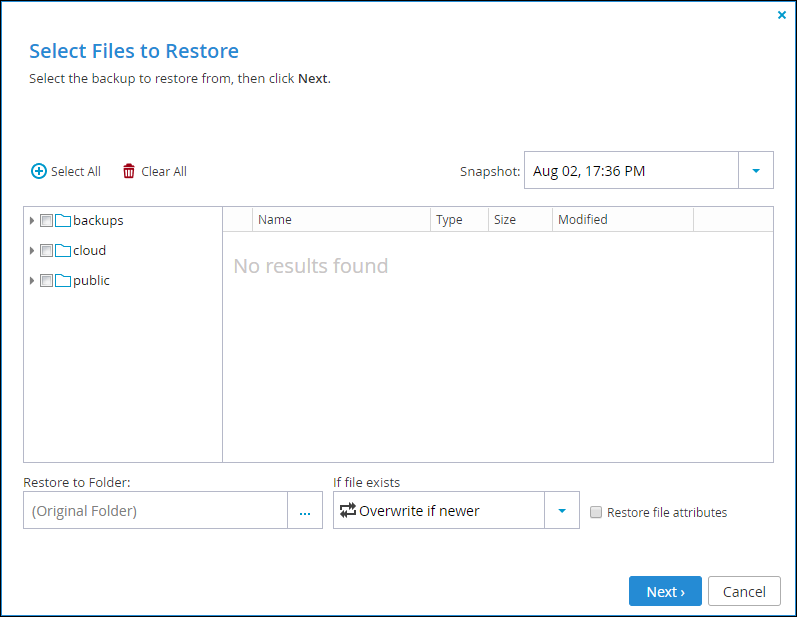Click the public folder icon

(63, 281)
